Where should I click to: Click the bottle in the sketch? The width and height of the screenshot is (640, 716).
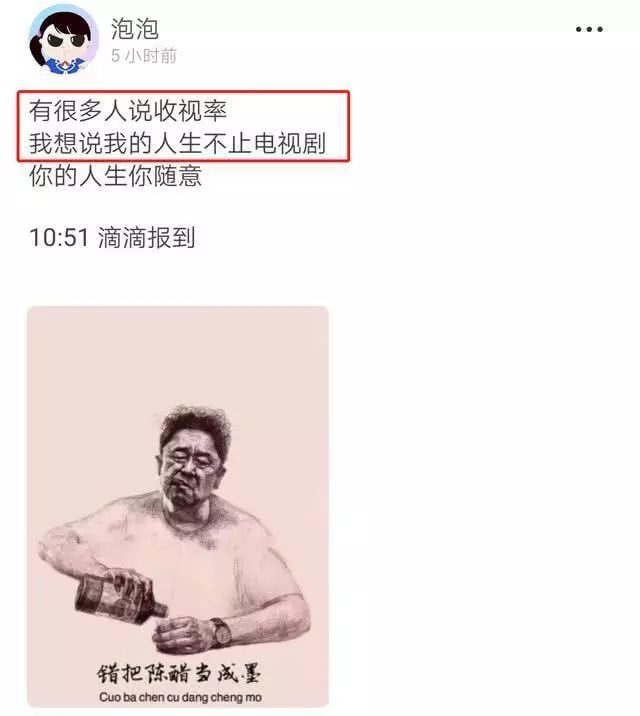pyautogui.click(x=120, y=595)
